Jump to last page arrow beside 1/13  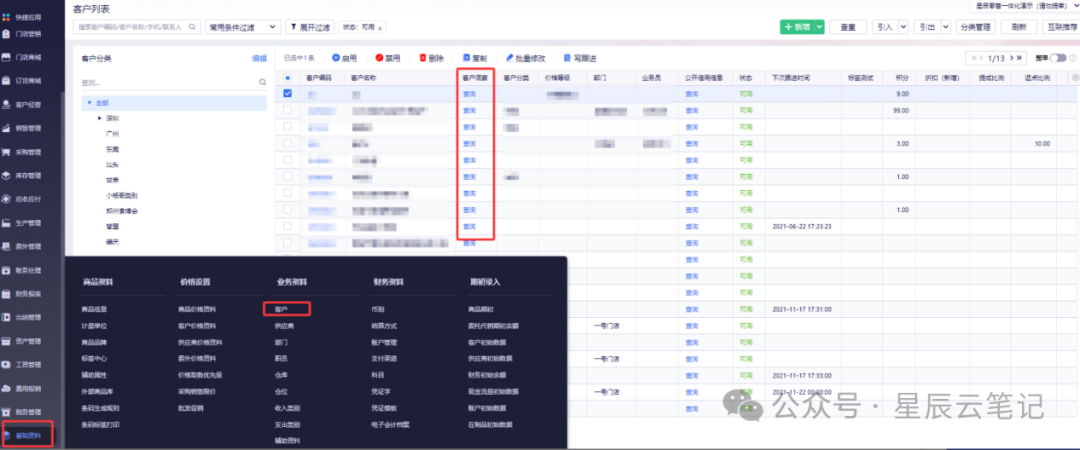1019,59
